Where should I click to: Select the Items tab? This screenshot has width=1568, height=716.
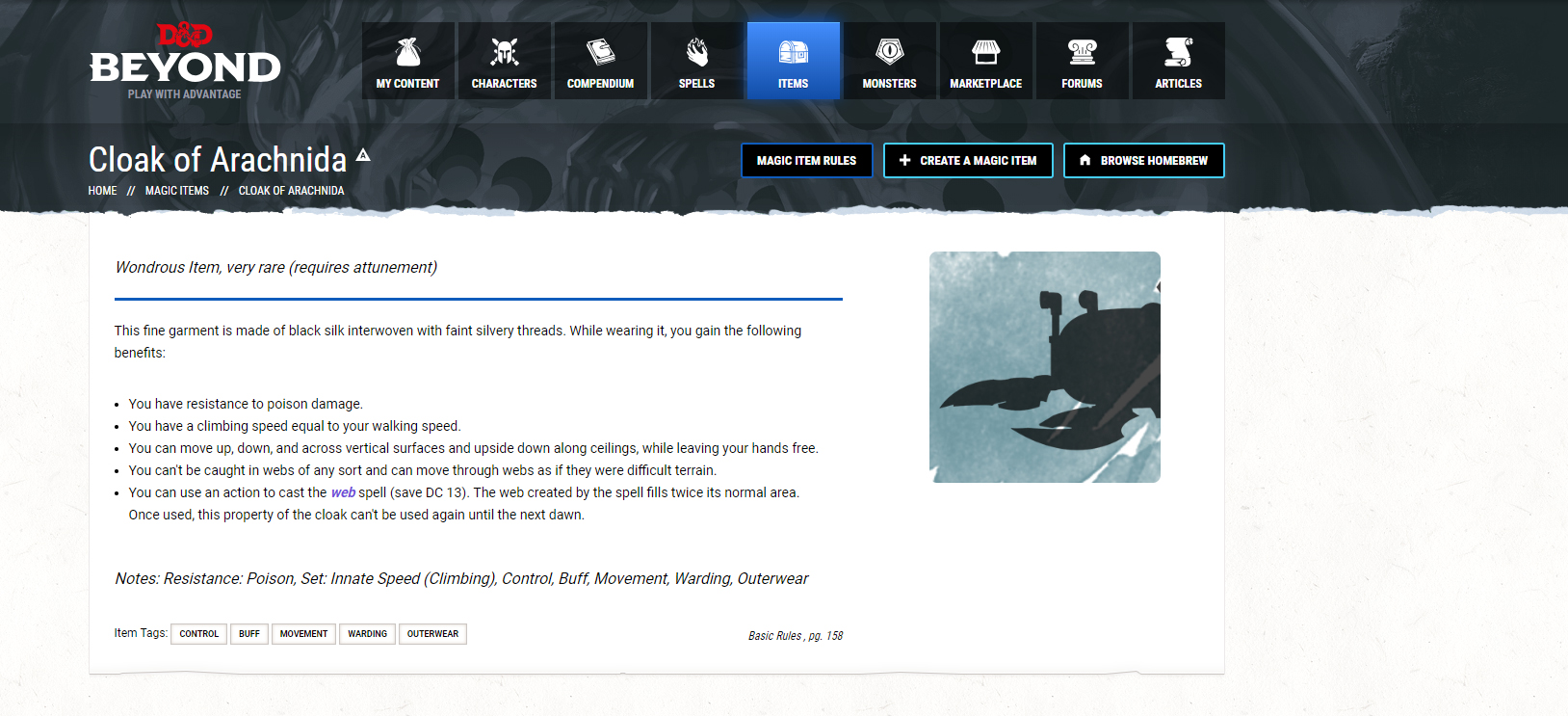point(793,61)
